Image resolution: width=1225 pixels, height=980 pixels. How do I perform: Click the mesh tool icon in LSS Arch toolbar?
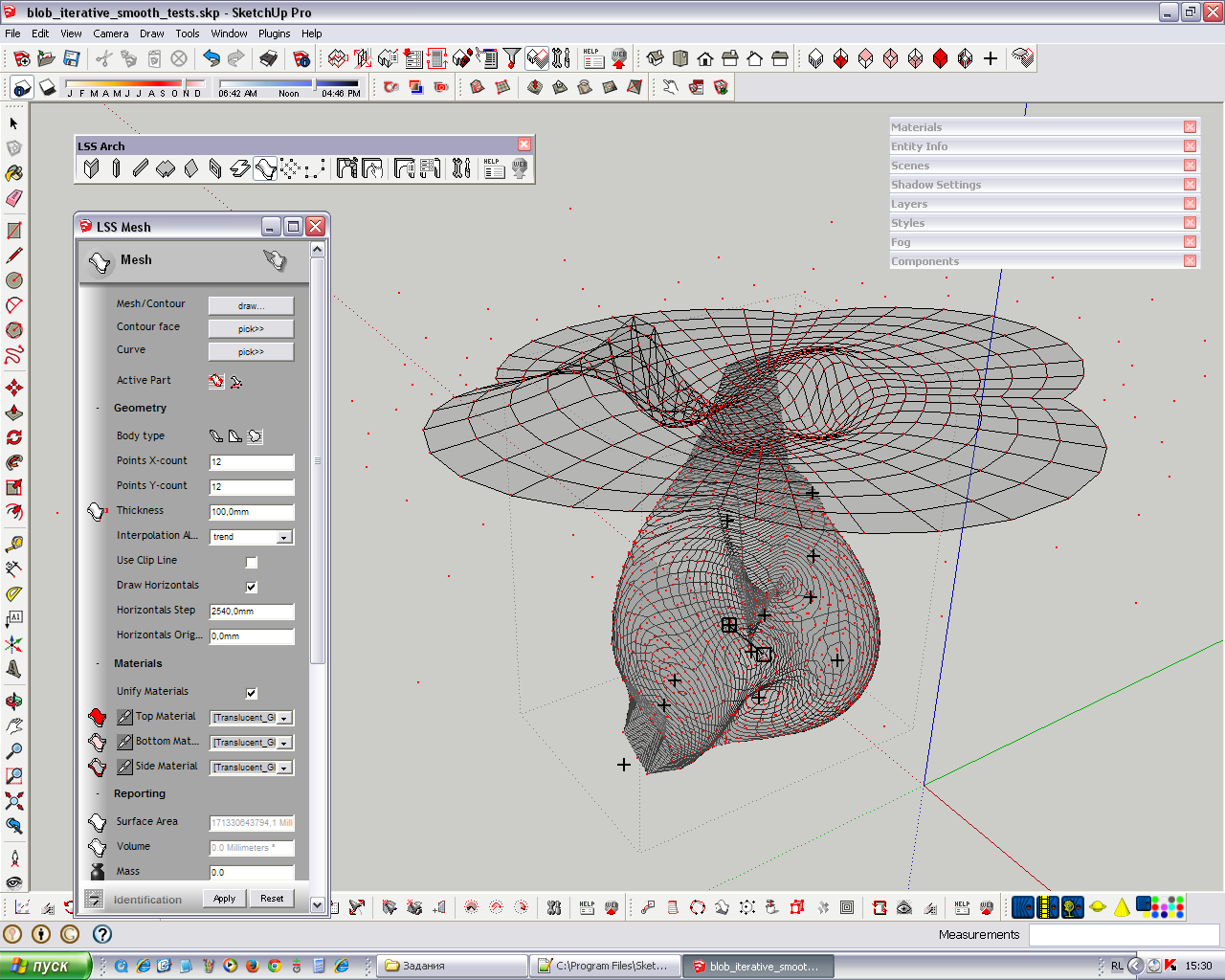[265, 168]
